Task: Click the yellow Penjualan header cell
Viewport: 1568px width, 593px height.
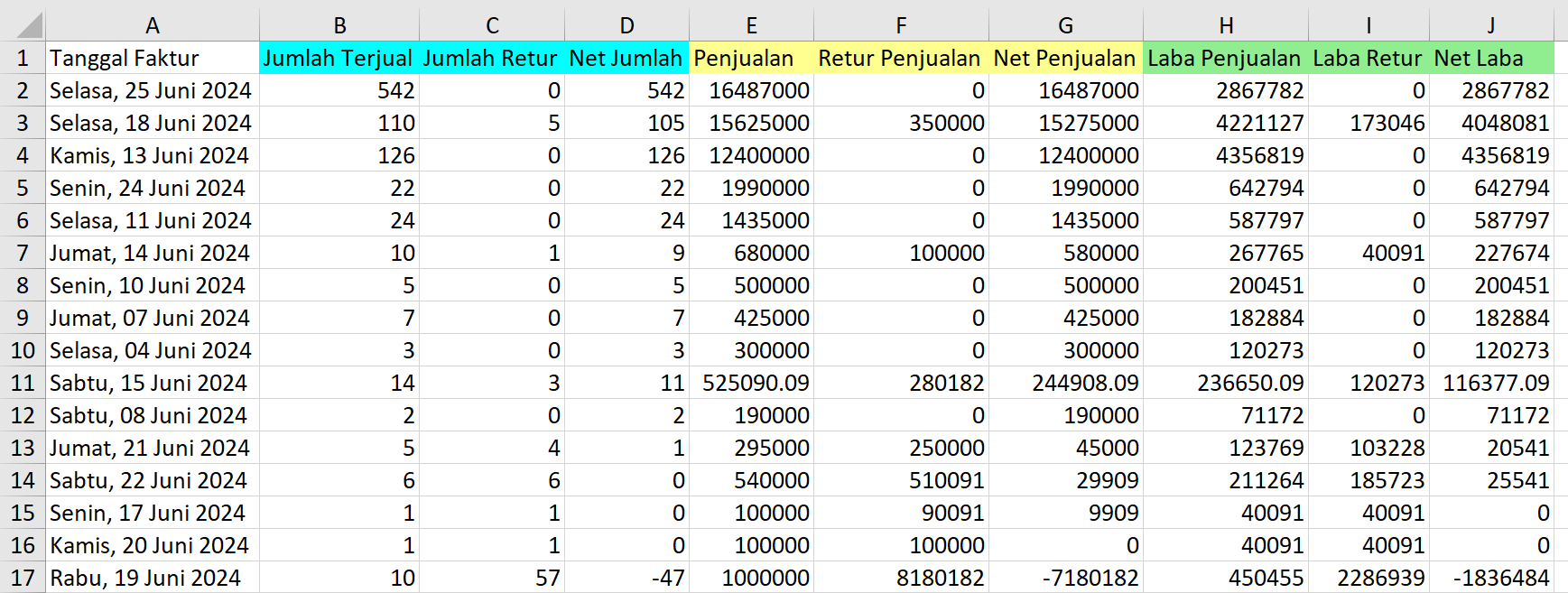Action: [x=751, y=58]
